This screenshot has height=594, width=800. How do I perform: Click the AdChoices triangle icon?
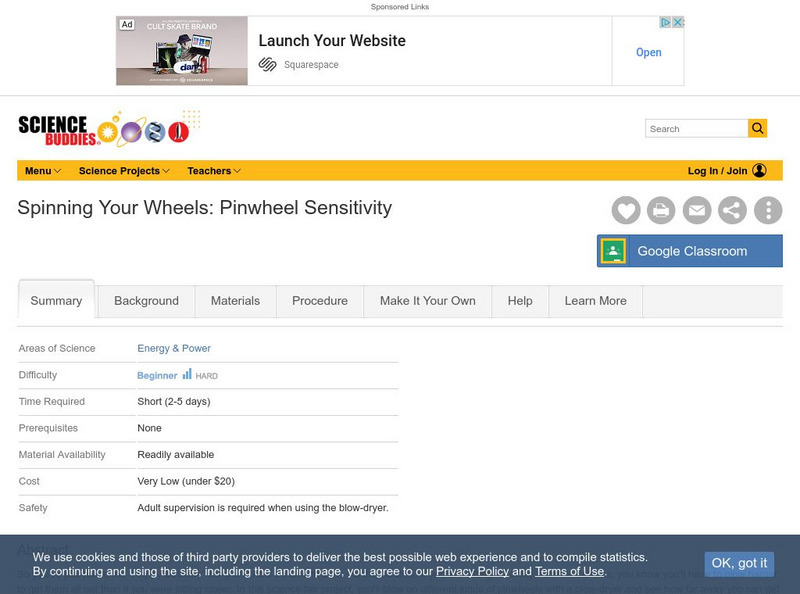point(665,22)
